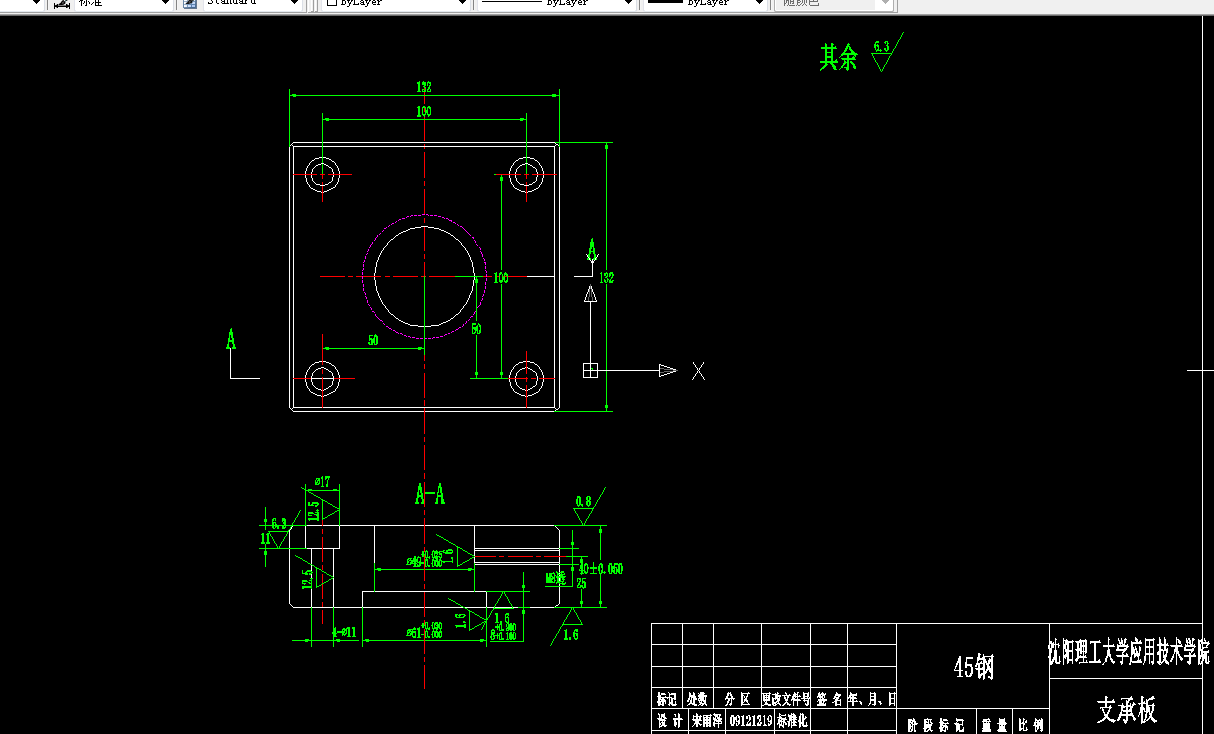Select the designer name 宋雨泽 cell
The image size is (1214, 734).
pos(706,721)
